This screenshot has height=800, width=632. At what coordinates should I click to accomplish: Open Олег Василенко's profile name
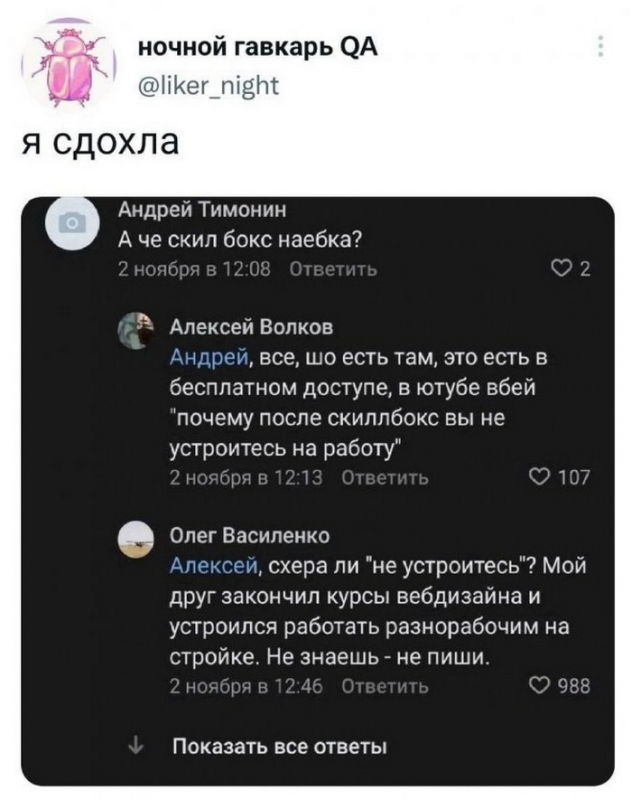[252, 536]
